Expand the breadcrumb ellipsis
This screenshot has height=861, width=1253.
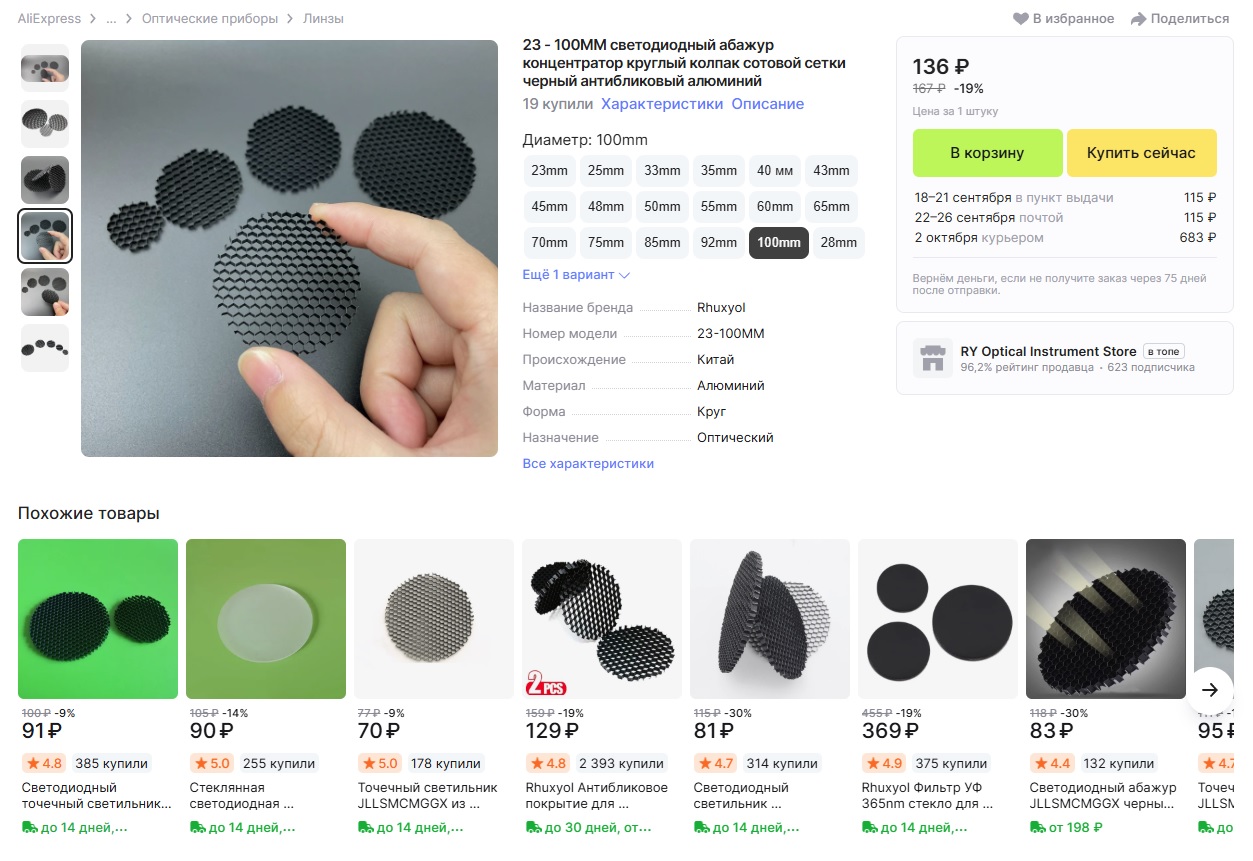pyautogui.click(x=111, y=19)
